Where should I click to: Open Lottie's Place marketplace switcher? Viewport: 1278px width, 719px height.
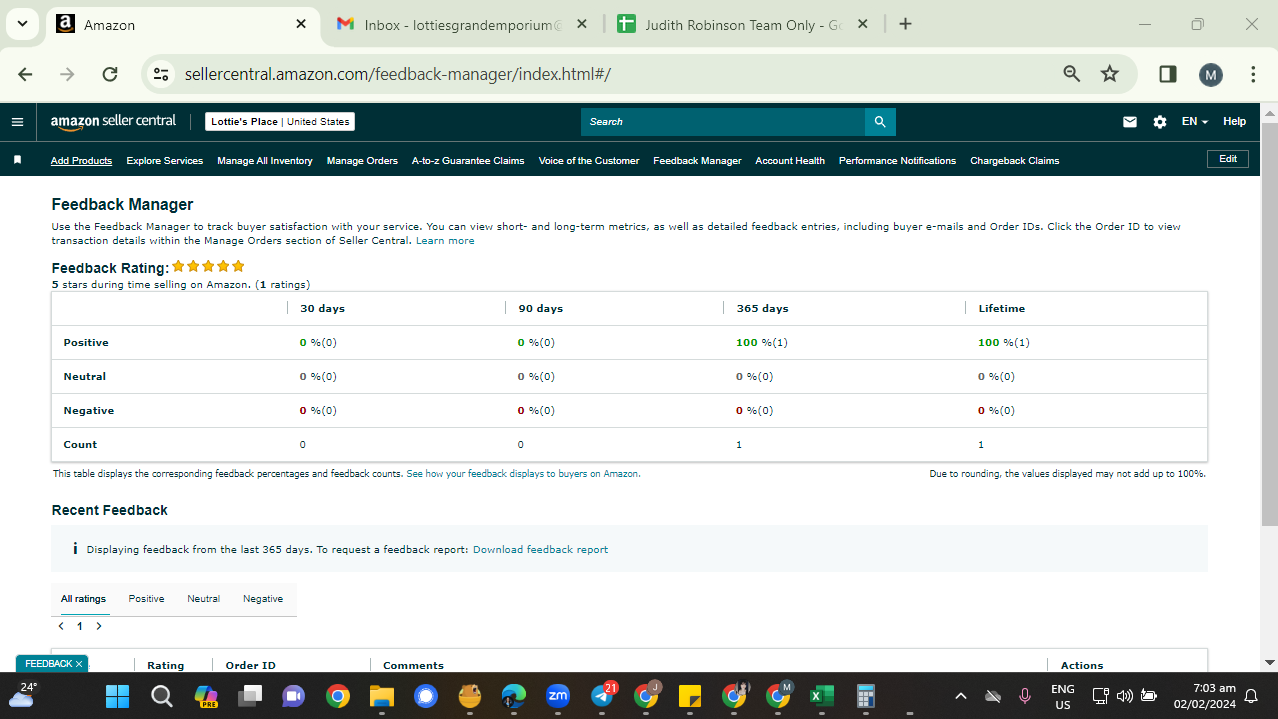(x=280, y=122)
